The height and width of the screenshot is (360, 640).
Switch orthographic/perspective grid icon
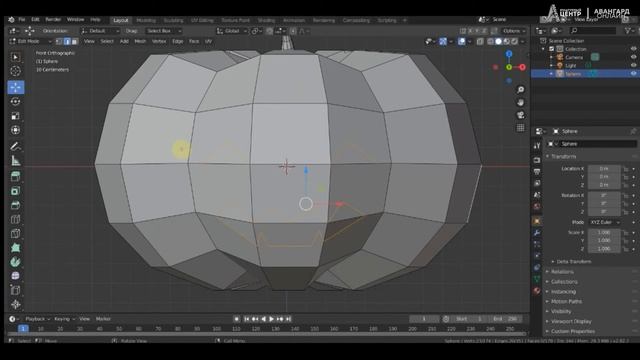(520, 128)
